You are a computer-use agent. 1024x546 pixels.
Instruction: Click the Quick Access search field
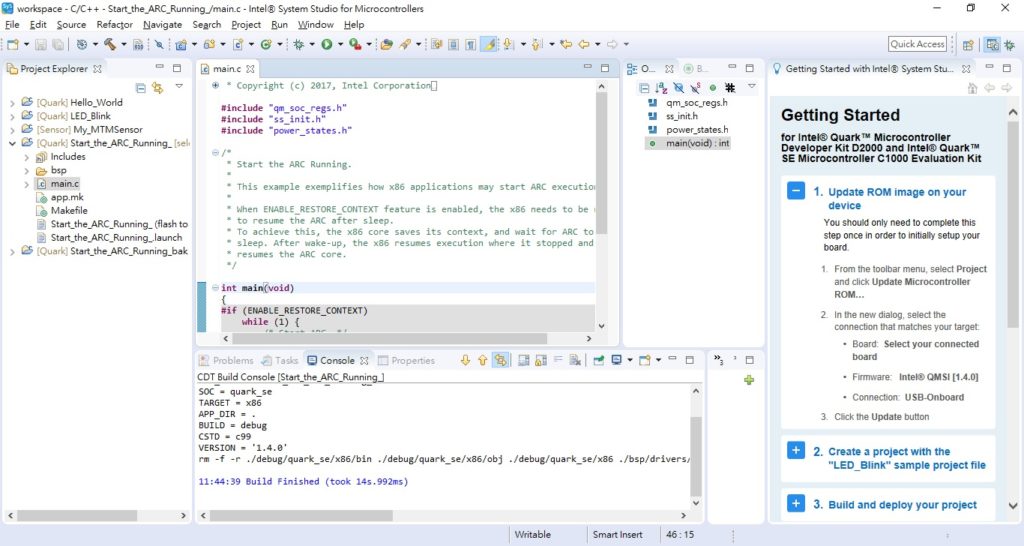coord(917,44)
